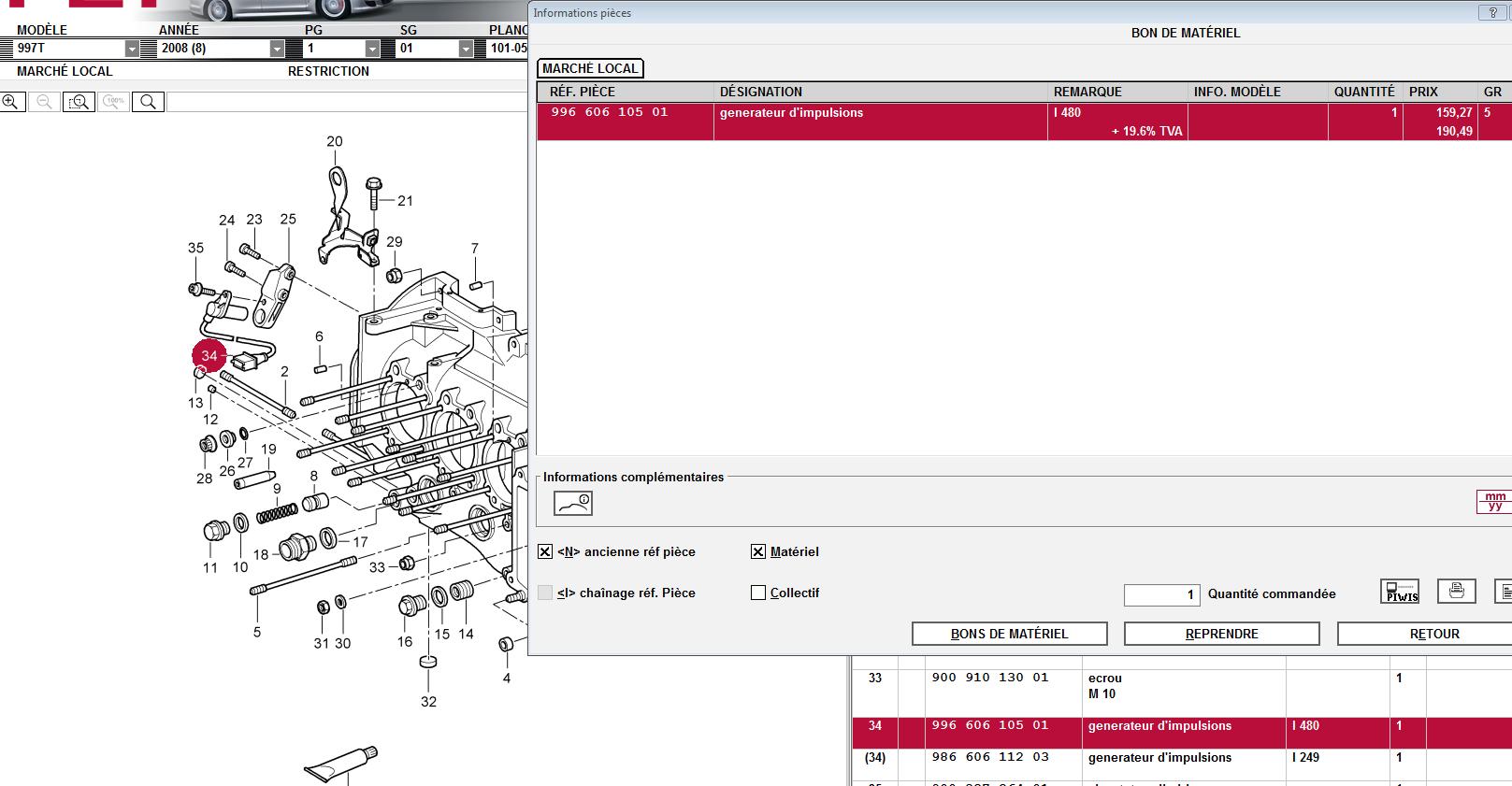Click the plain search magnifier icon

point(149,102)
